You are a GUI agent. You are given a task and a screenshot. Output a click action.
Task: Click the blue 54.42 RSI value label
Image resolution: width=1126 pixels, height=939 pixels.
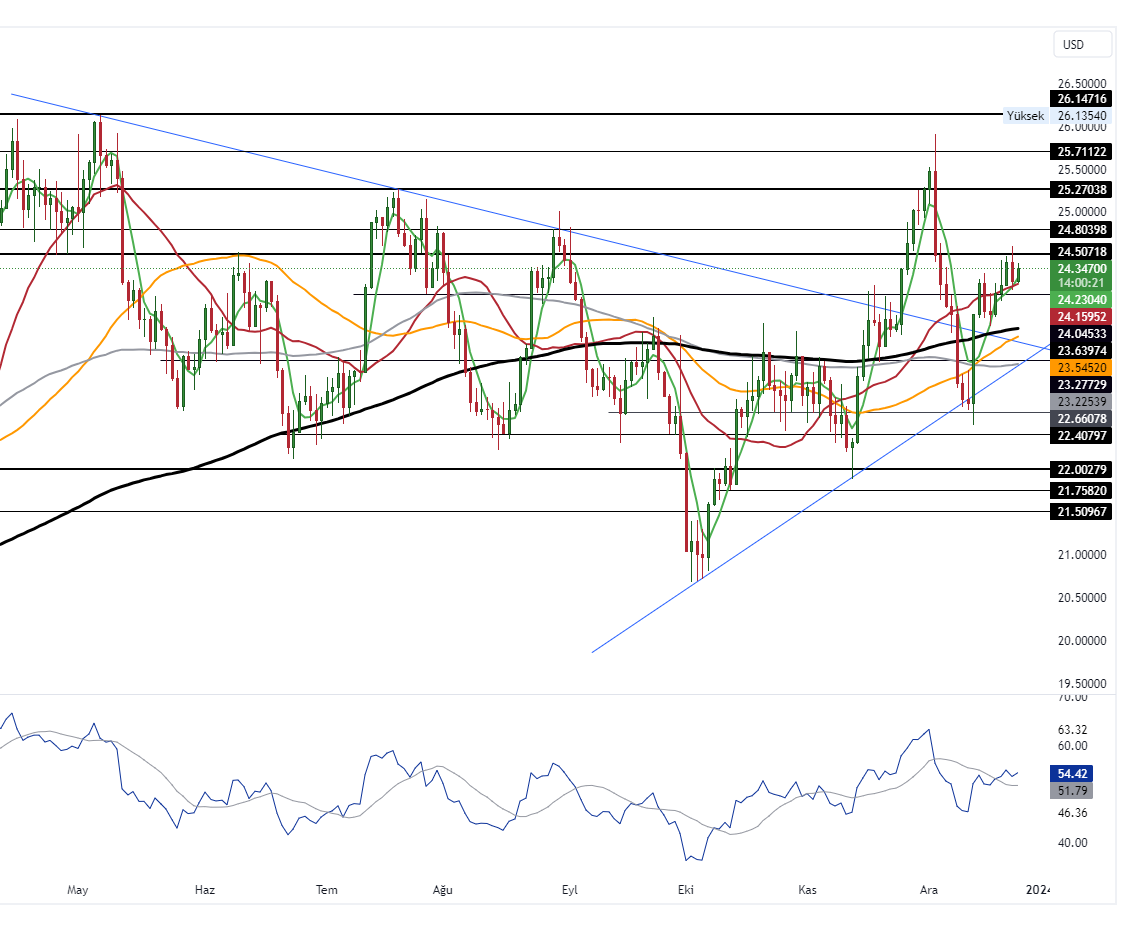(1071, 774)
